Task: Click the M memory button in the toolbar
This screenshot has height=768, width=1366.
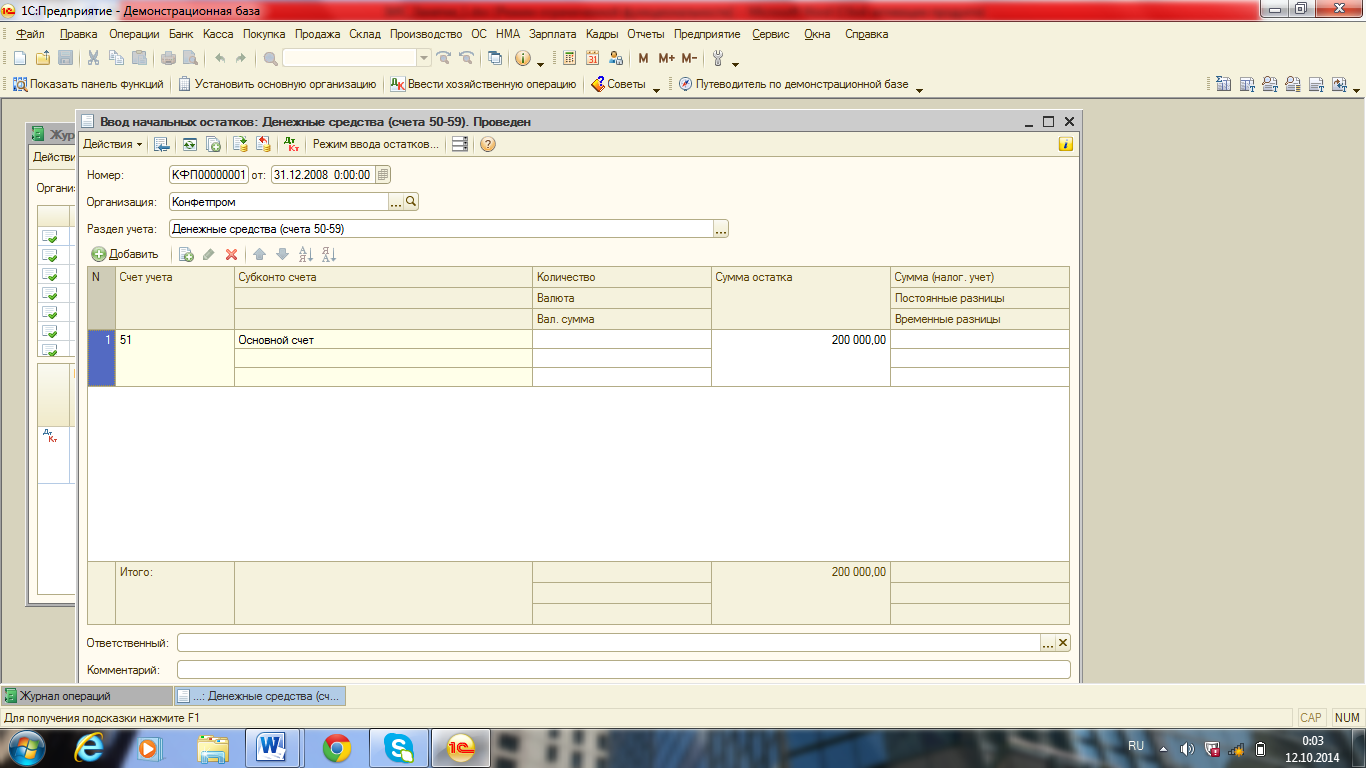Action: [x=643, y=58]
